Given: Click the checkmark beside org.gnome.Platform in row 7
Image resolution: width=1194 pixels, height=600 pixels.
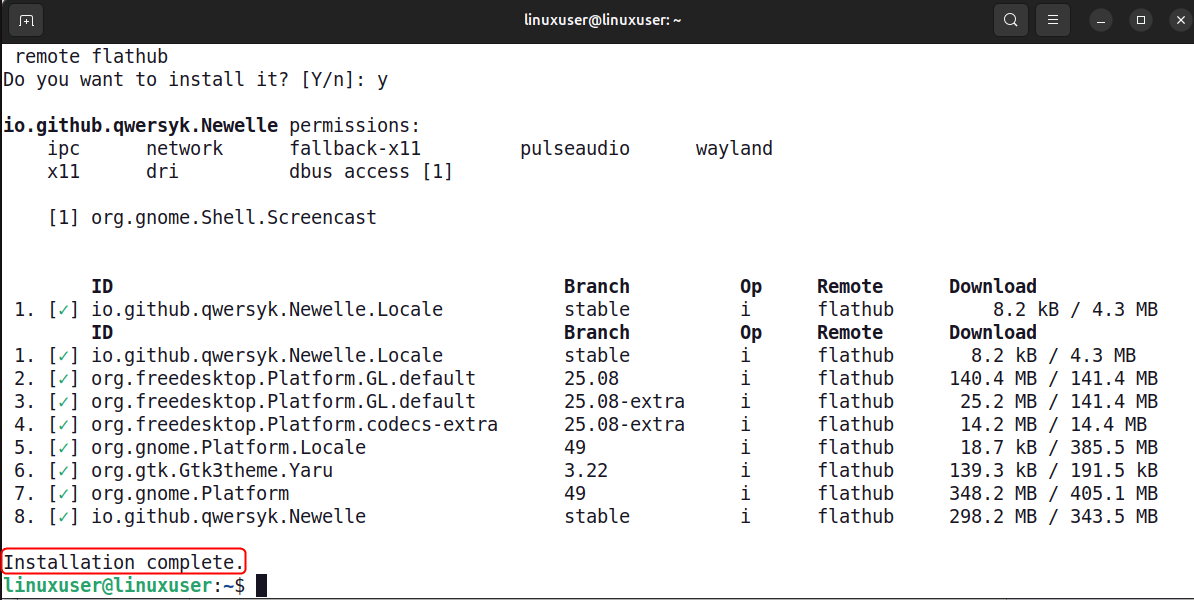Looking at the screenshot, I should tap(63, 494).
